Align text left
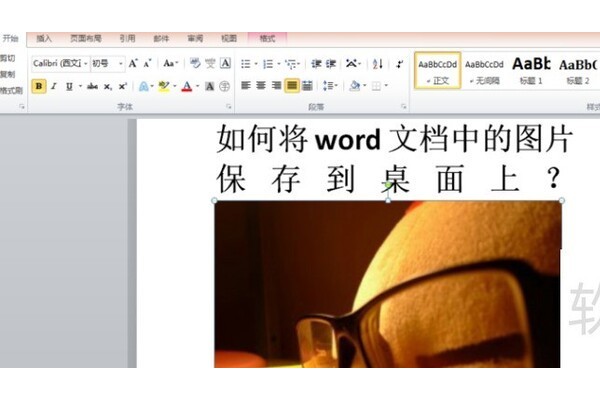The height and width of the screenshot is (400, 600). tap(246, 86)
